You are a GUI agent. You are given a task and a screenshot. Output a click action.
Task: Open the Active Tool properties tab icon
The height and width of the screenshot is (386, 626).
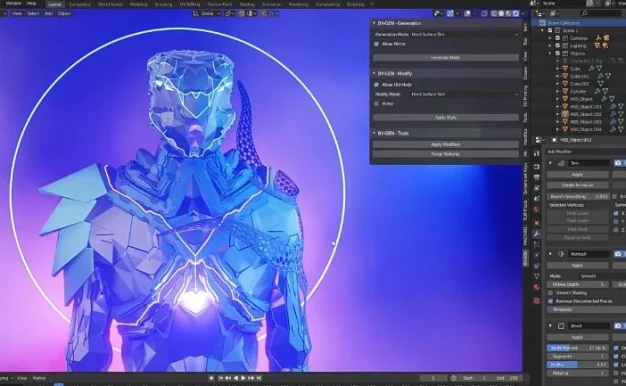537,153
